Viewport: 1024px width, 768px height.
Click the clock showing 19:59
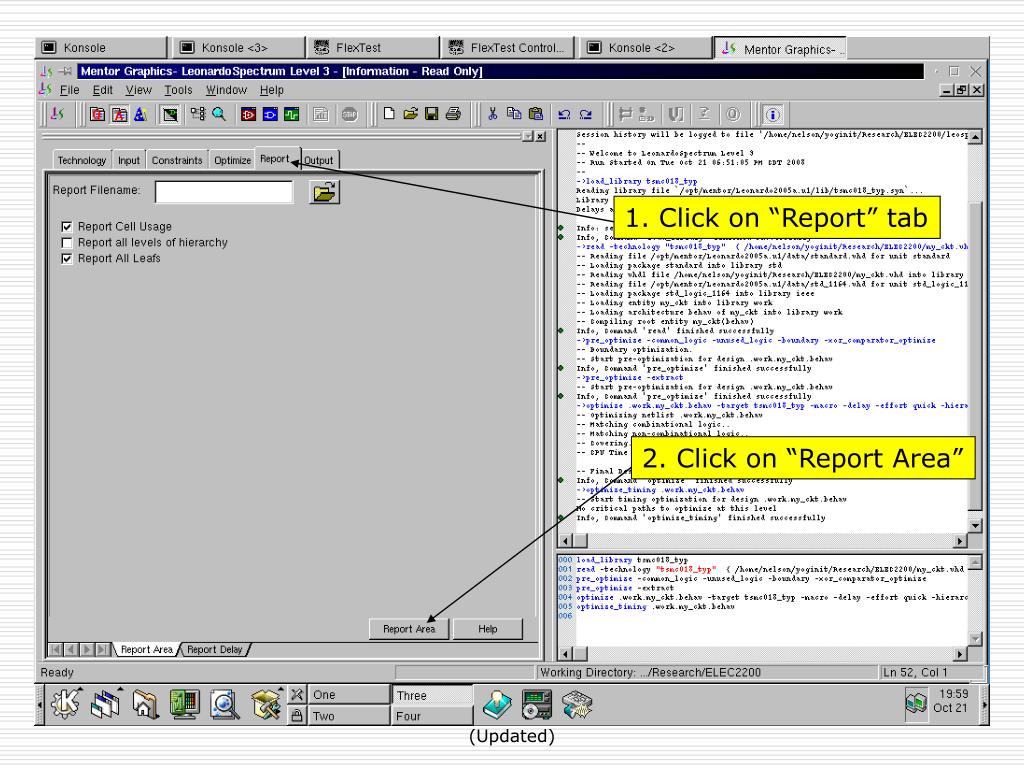[953, 694]
